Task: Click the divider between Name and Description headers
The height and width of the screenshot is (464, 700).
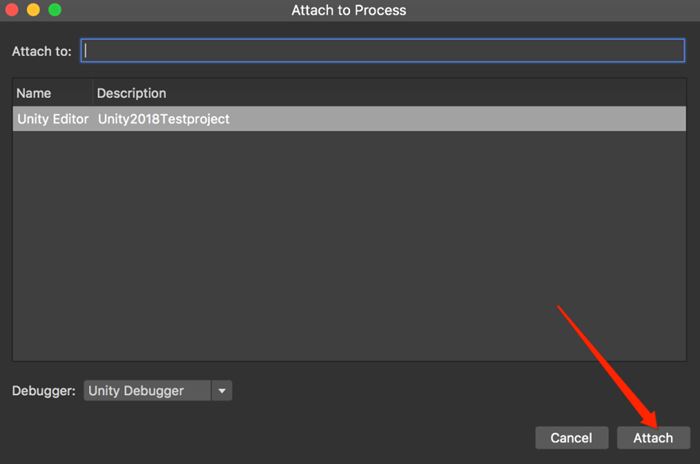Action: 90,93
